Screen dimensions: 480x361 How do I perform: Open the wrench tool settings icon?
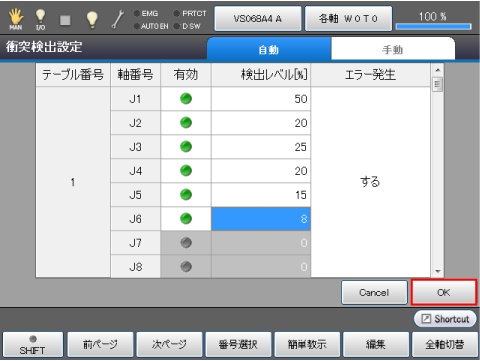click(118, 19)
